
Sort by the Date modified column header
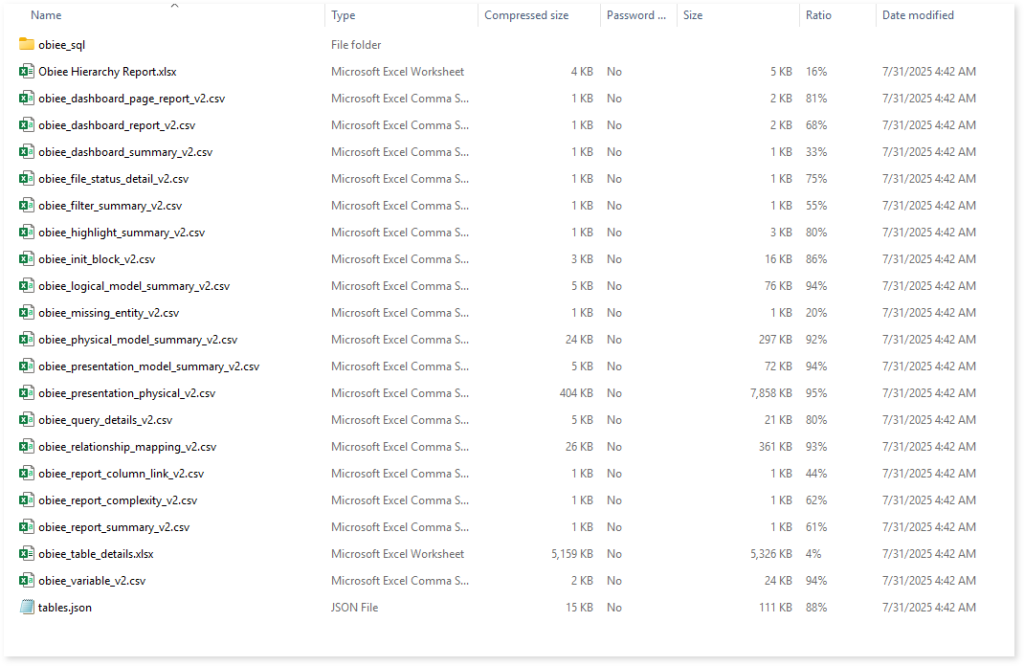pyautogui.click(x=918, y=15)
